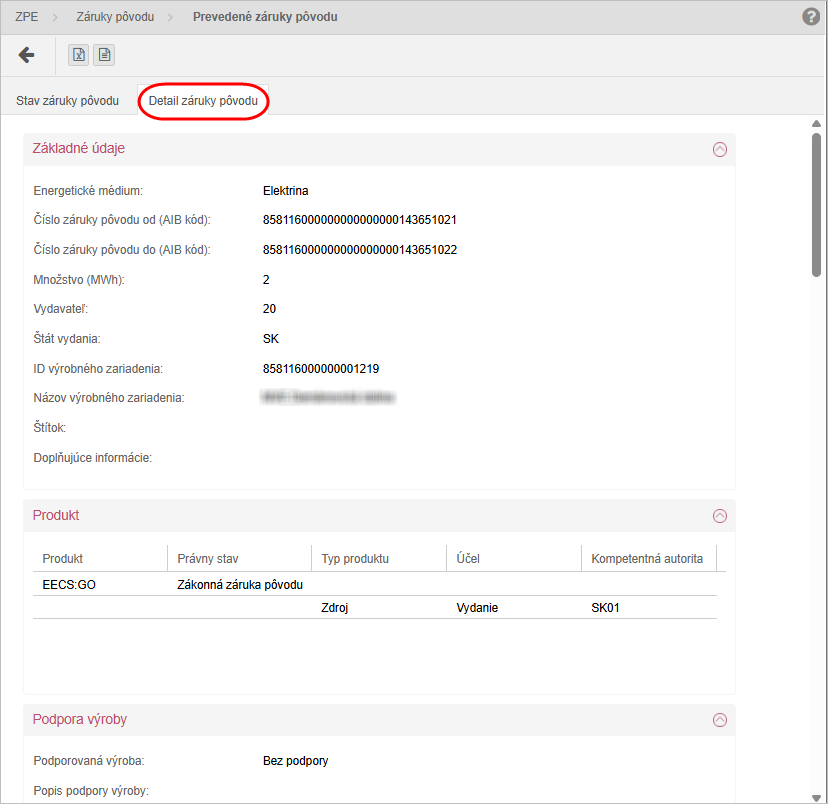Select the EECS:GO product row

pyautogui.click(x=69, y=584)
